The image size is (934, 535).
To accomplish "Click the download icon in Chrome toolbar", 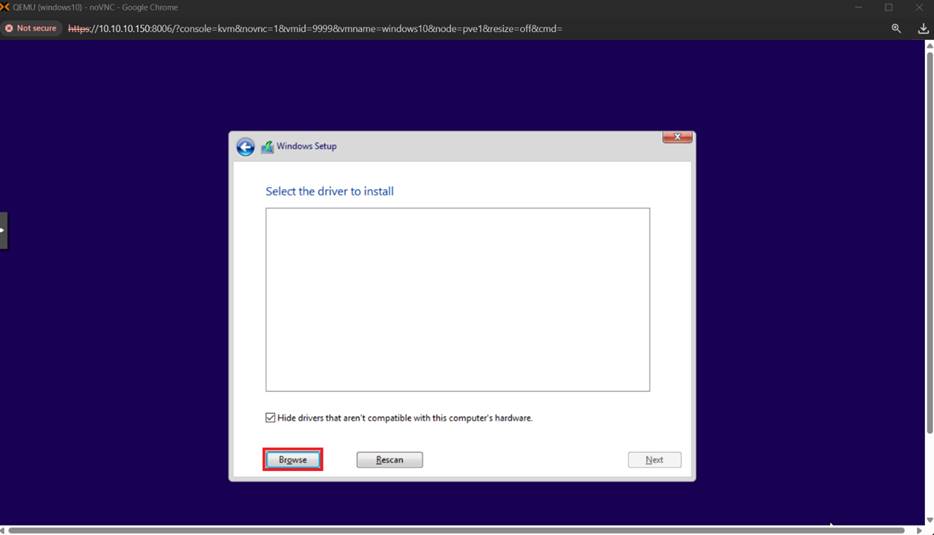I will pos(923,28).
